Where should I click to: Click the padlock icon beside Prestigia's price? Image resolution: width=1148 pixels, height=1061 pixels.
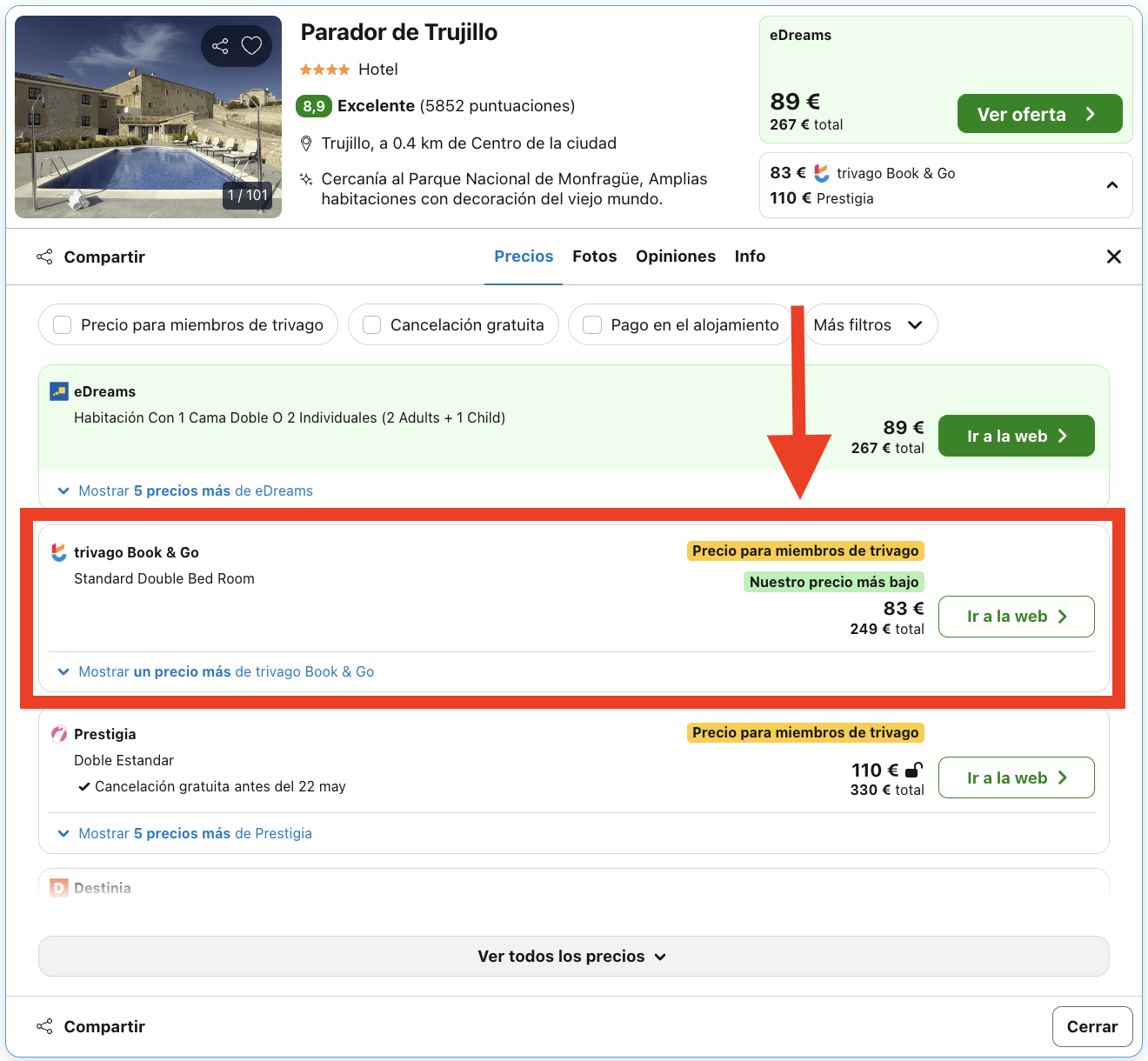[912, 770]
